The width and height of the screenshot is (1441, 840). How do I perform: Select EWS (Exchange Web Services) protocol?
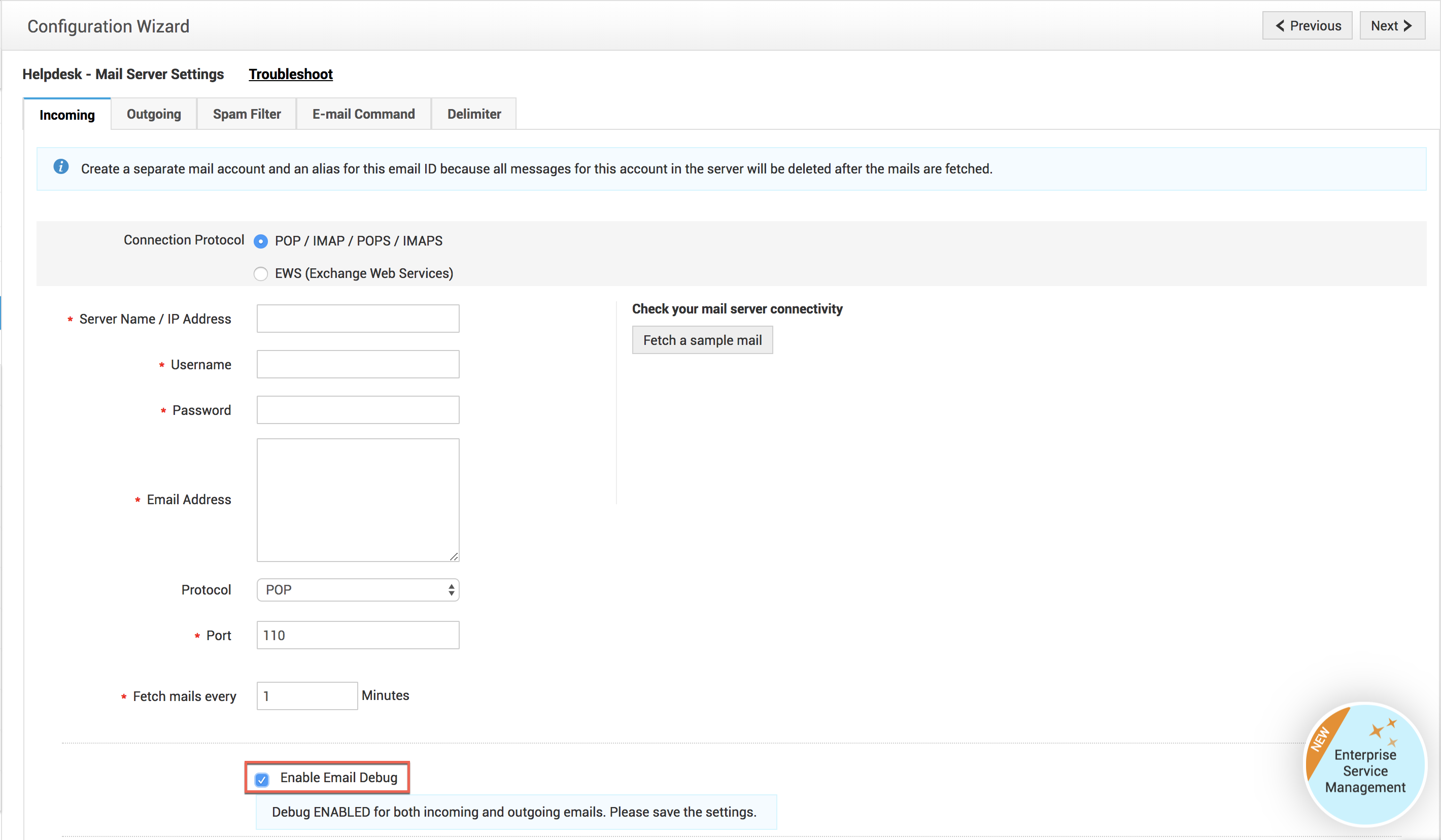pos(261,273)
